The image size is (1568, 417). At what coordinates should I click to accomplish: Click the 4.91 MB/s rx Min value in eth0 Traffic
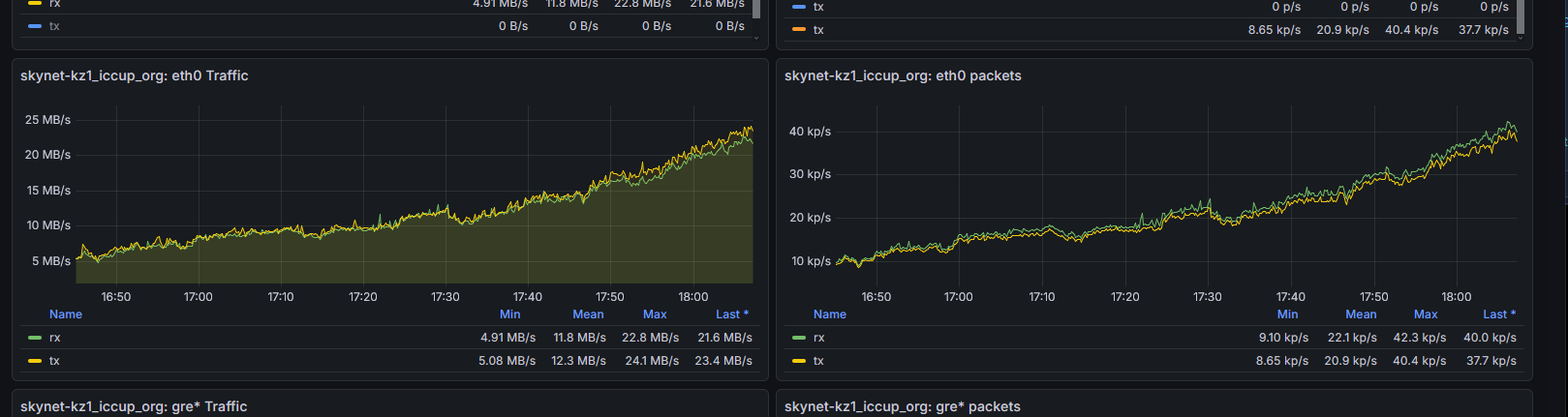pyautogui.click(x=507, y=338)
